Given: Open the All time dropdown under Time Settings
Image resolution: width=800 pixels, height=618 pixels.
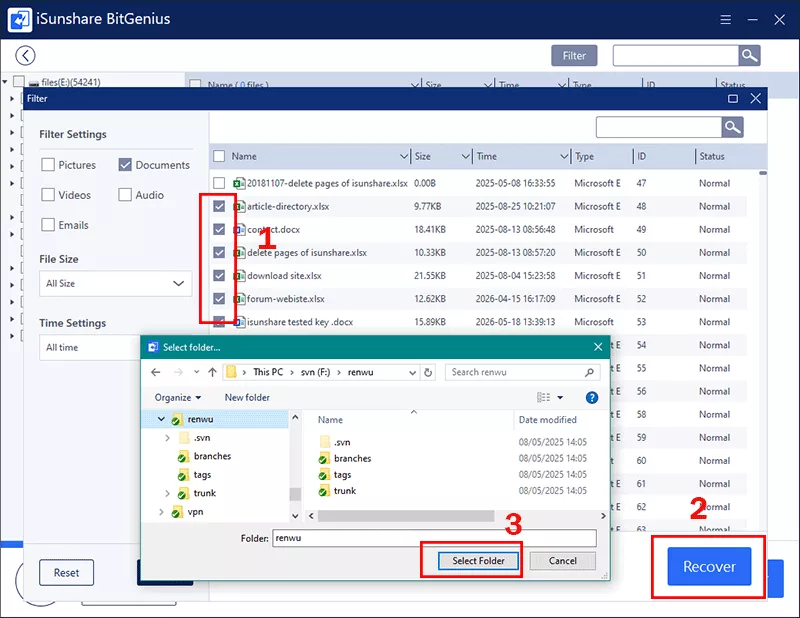Looking at the screenshot, I should [x=90, y=348].
